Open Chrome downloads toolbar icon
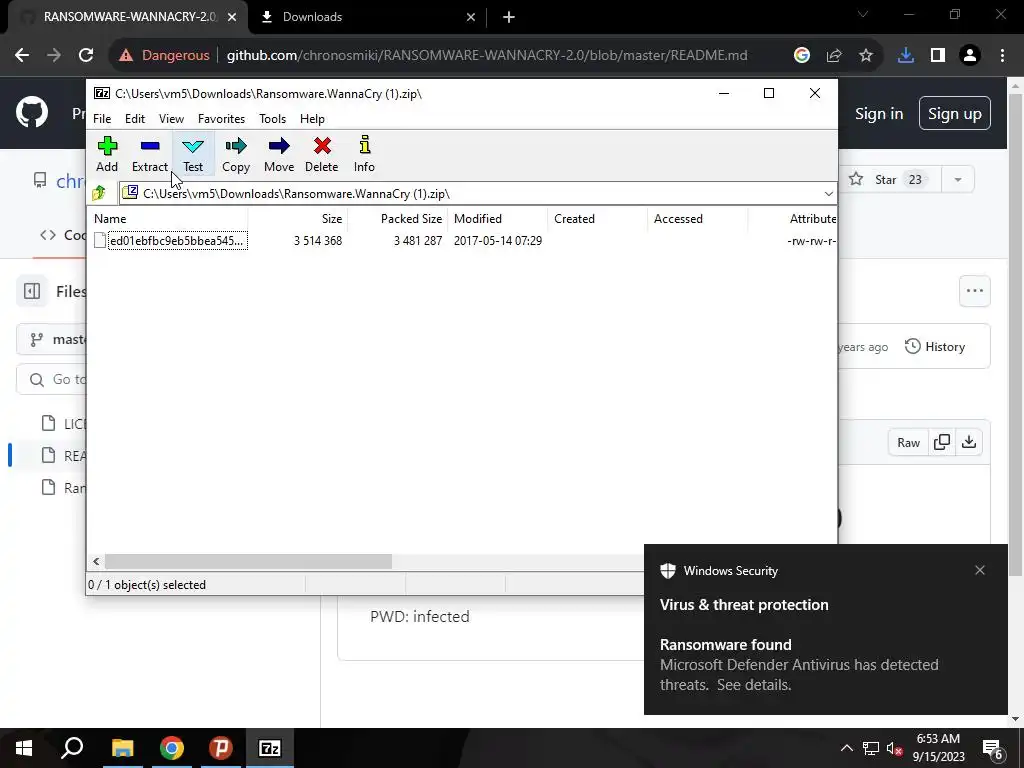This screenshot has width=1024, height=768. click(x=906, y=56)
